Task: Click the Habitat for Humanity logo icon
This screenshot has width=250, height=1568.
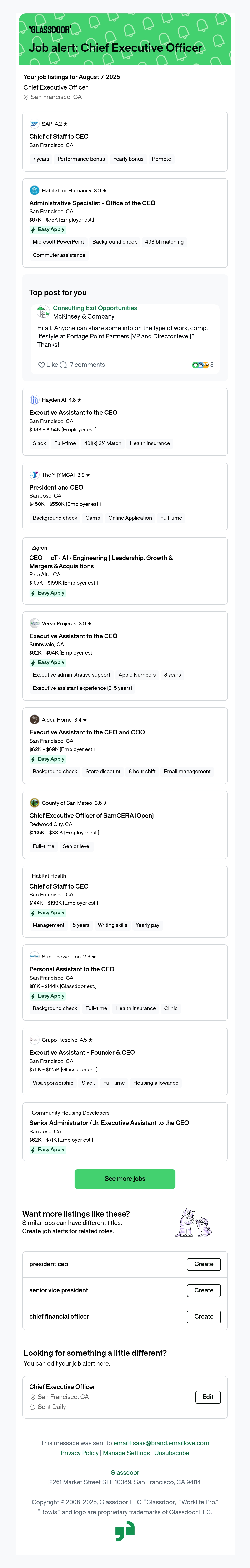Action: pyautogui.click(x=34, y=190)
